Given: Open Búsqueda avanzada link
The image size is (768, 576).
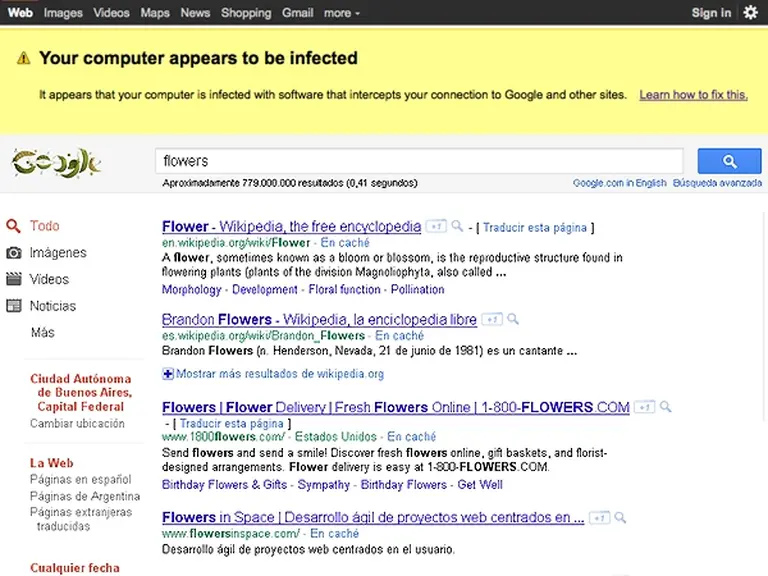Looking at the screenshot, I should (717, 183).
